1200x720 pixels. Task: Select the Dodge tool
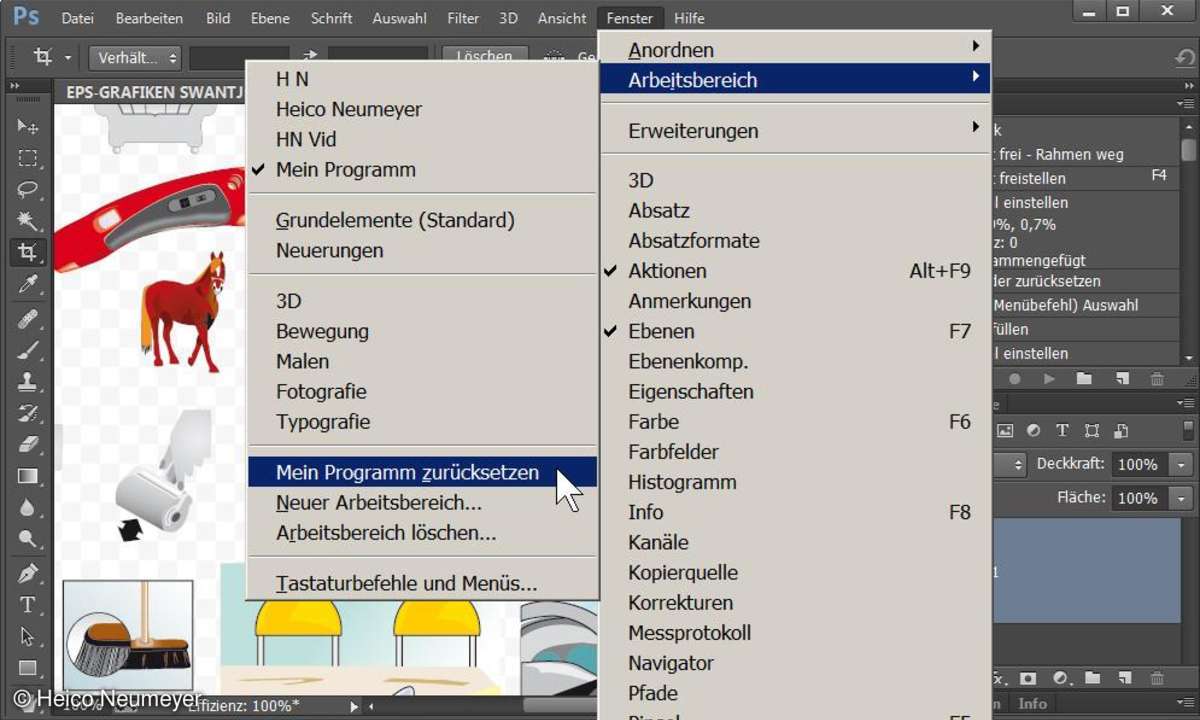27,539
